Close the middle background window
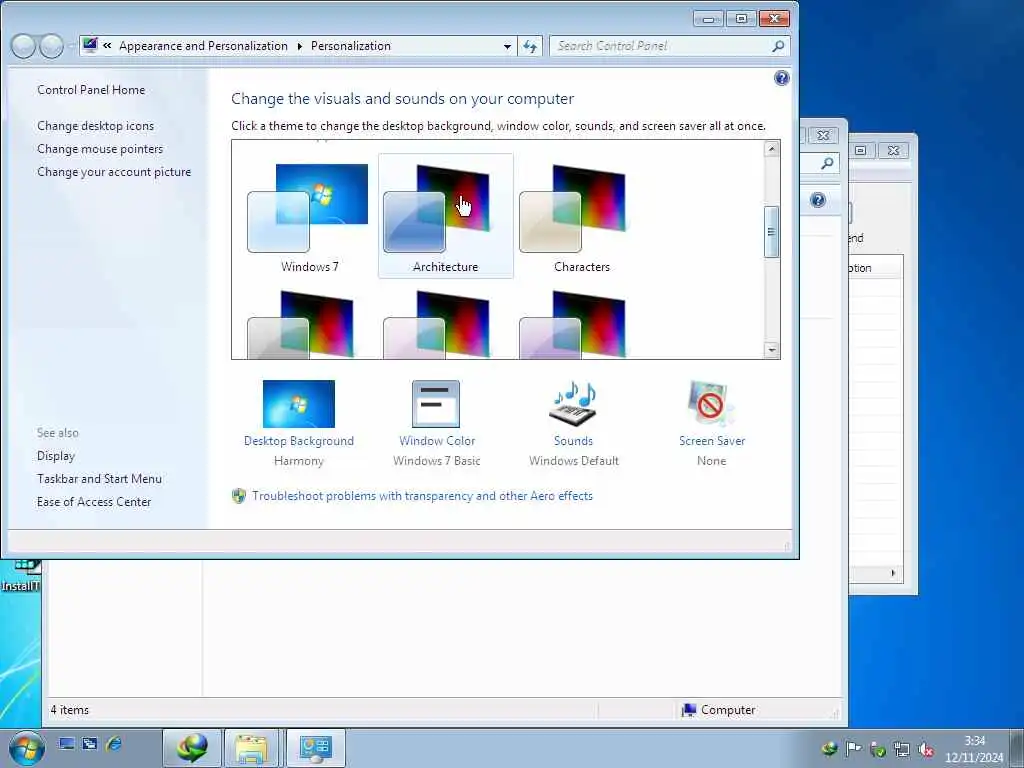The width and height of the screenshot is (1024, 768). pos(824,135)
